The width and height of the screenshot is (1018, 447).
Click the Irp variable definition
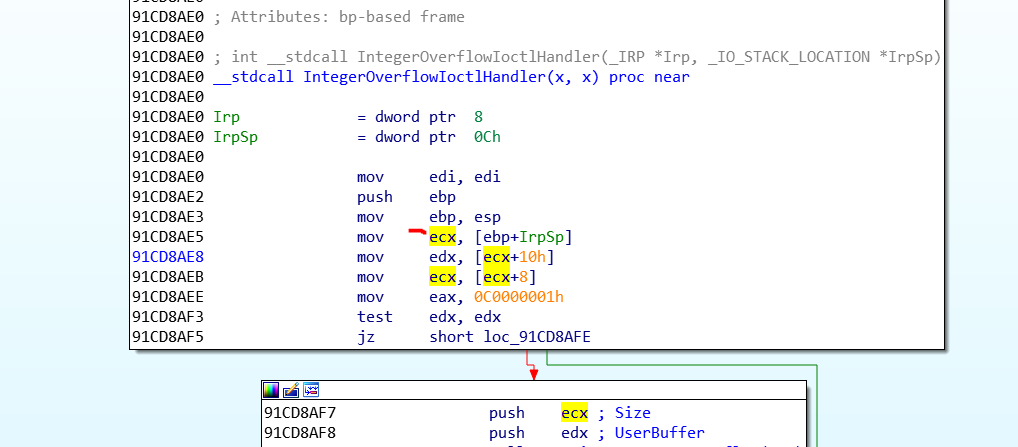225,117
